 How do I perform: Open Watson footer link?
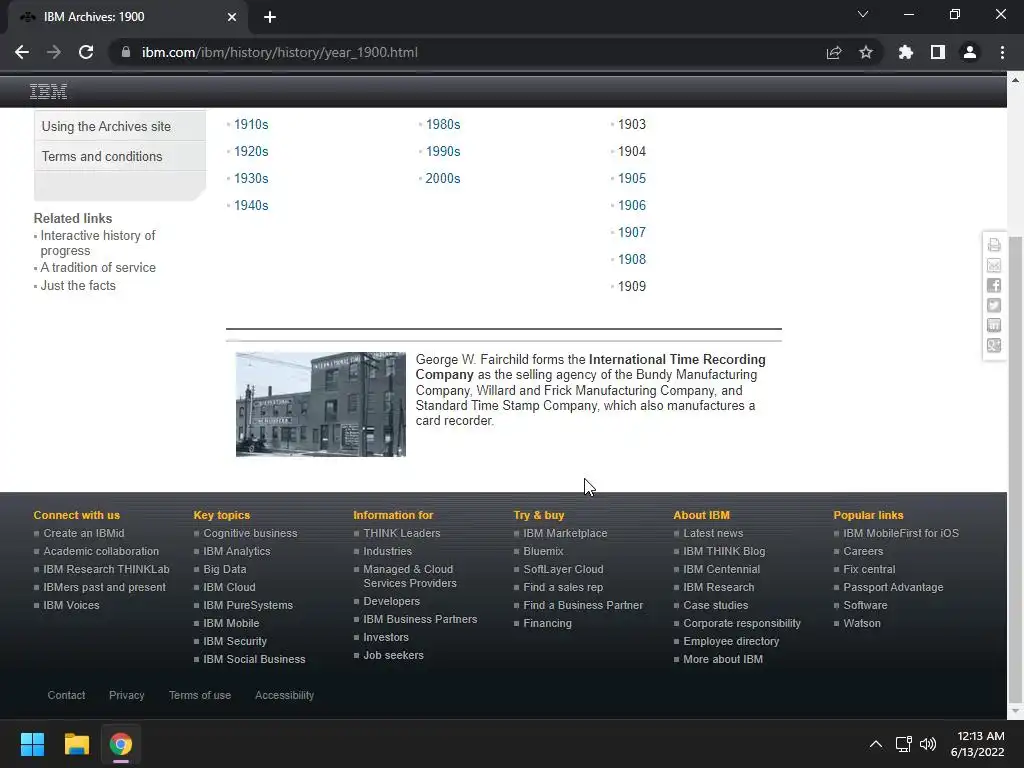tap(861, 623)
